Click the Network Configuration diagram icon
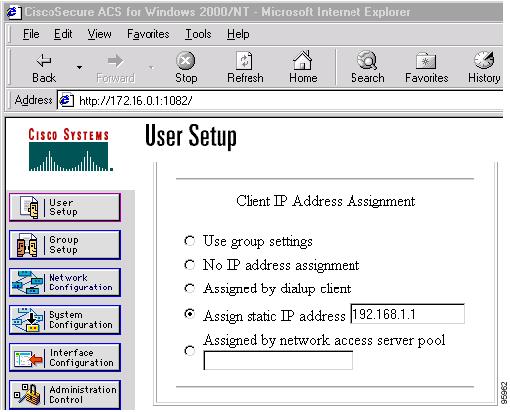This screenshot has height=412, width=510. [x=27, y=282]
